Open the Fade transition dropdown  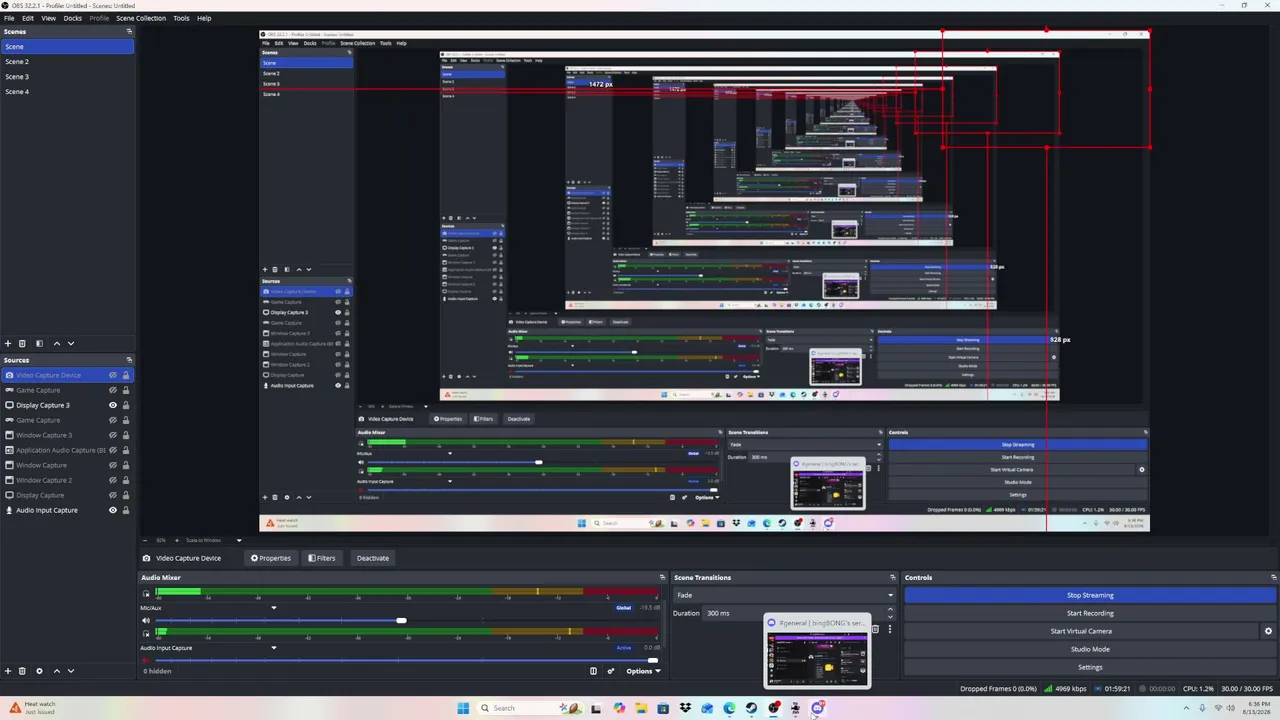tap(784, 595)
